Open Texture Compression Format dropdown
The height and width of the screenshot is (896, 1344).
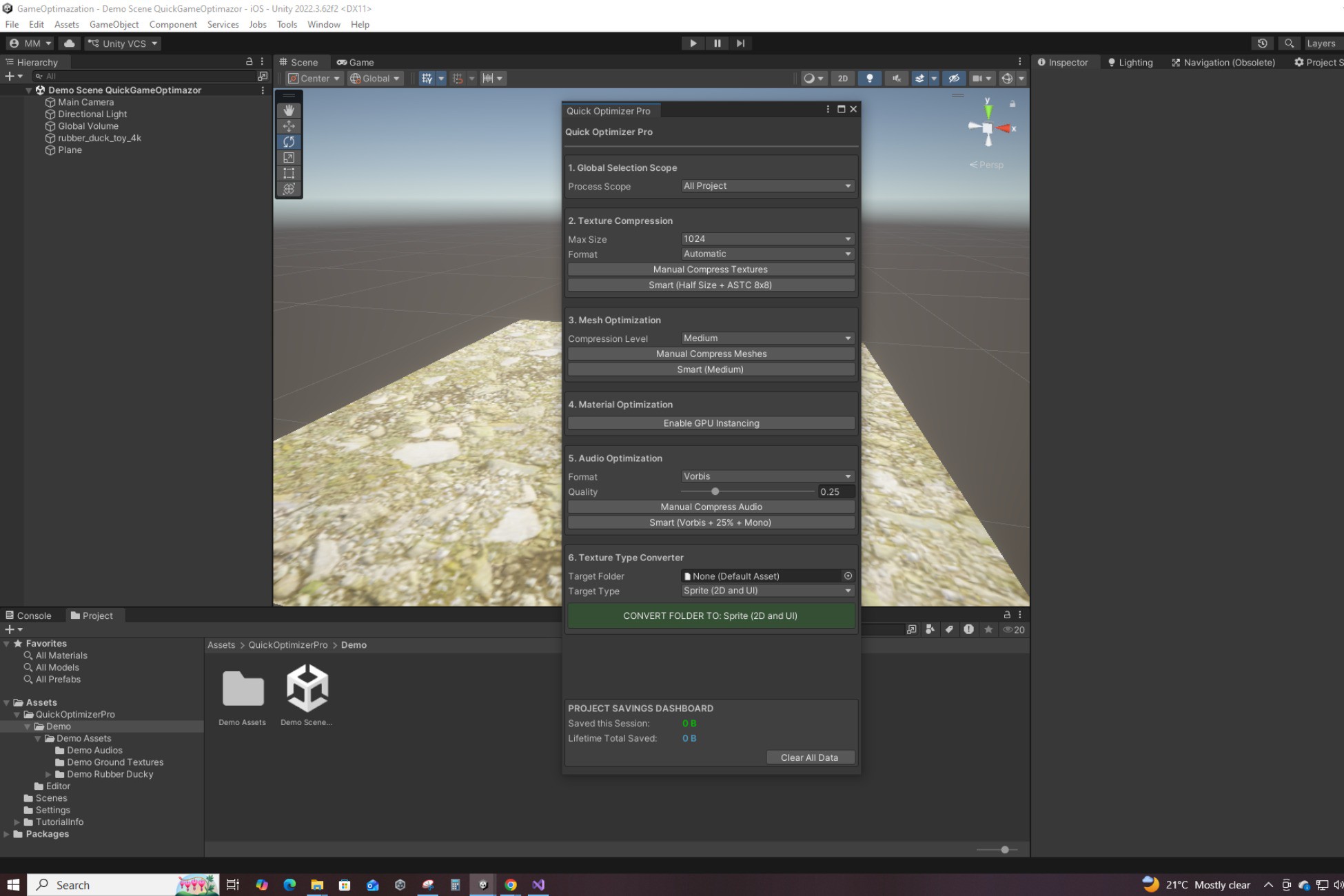pyautogui.click(x=768, y=254)
